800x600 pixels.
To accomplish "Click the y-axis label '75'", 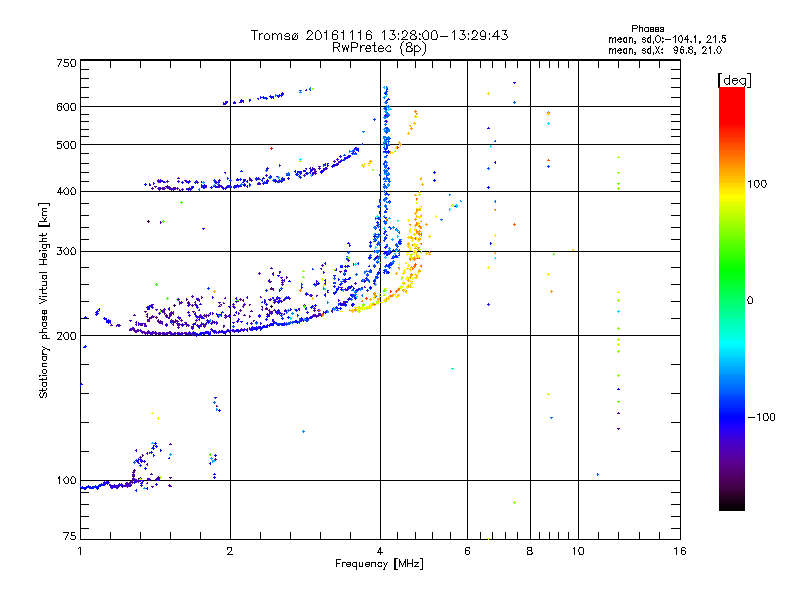I will (70, 536).
